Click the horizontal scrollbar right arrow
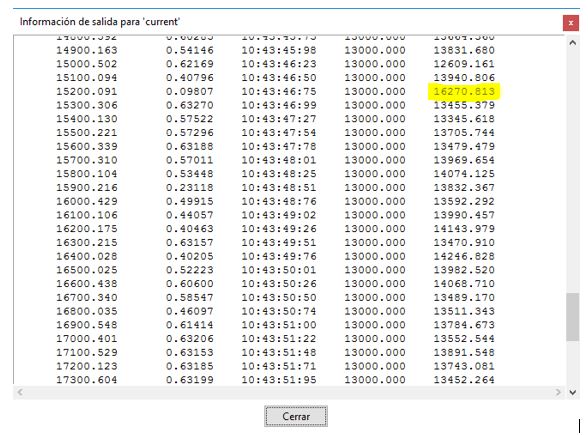 [558, 392]
